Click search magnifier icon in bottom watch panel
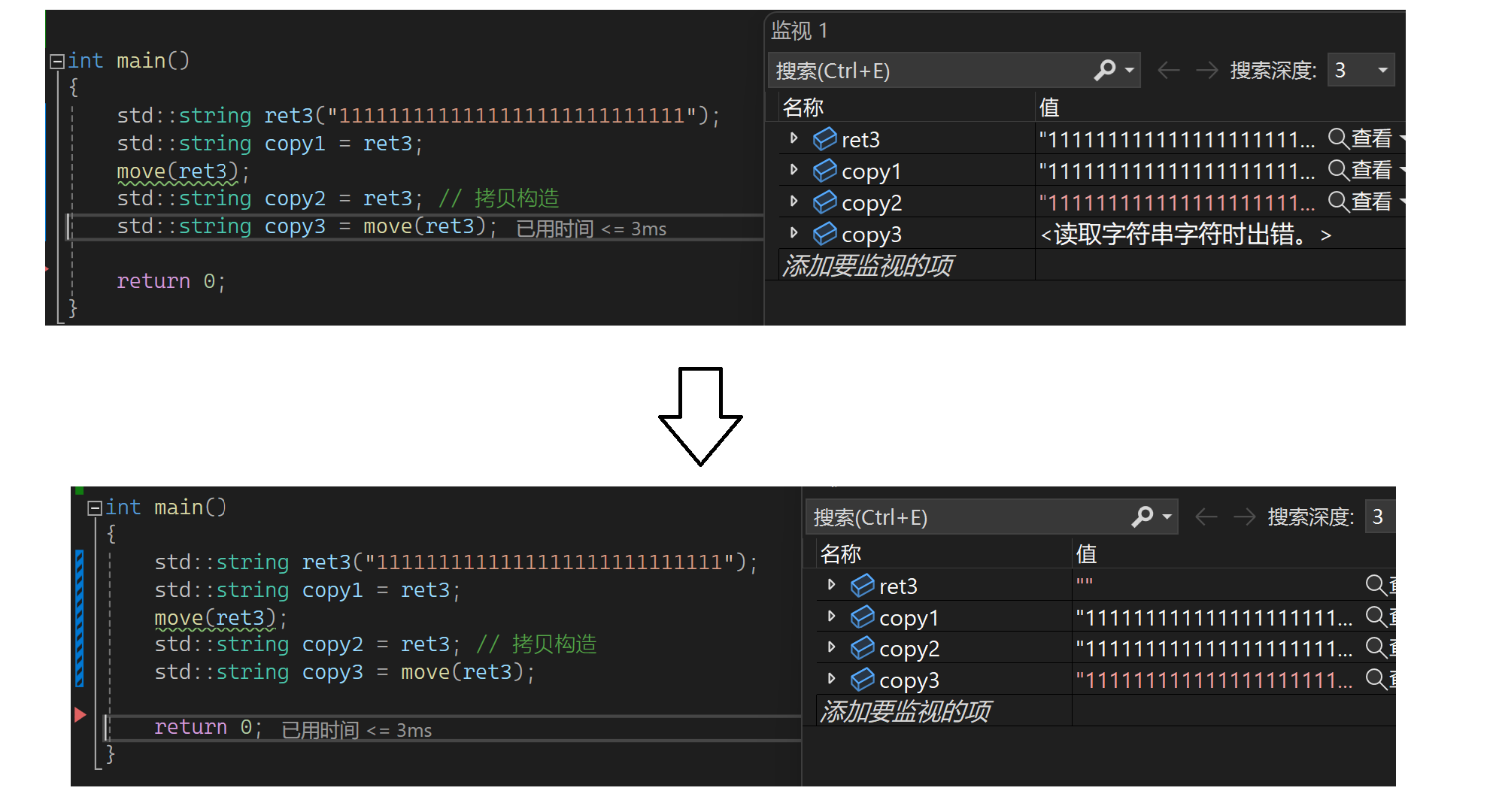This screenshot has height=812, width=1496. (1142, 517)
